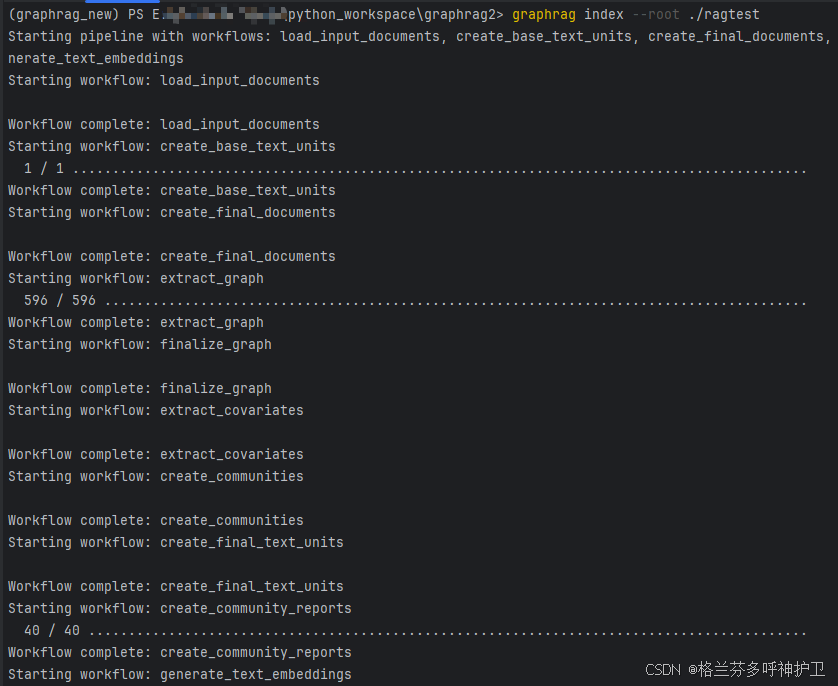
Task: Click the '(graphrag_new)' environment prefix
Action: [64, 14]
